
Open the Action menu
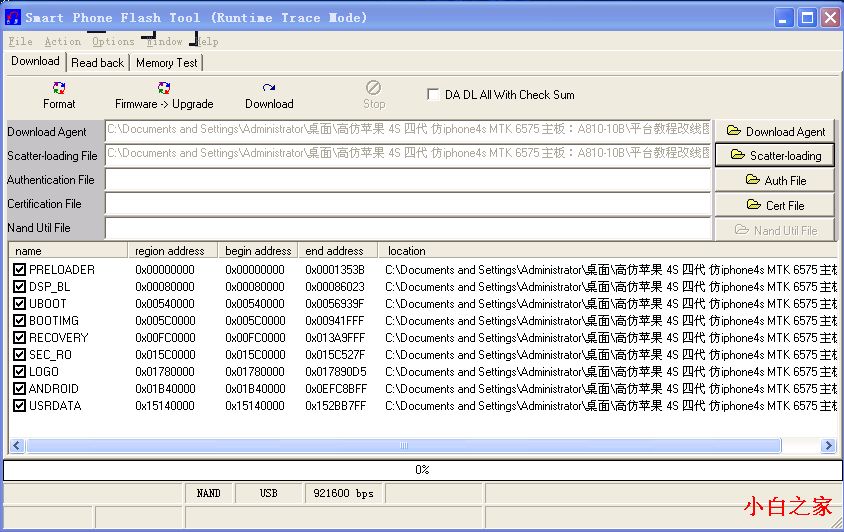click(62, 41)
